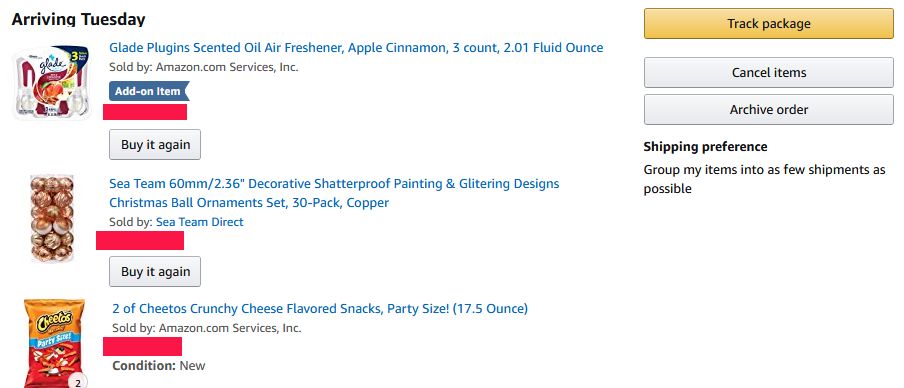Buy the copper ornaments set again
904x388 pixels.
(x=155, y=272)
